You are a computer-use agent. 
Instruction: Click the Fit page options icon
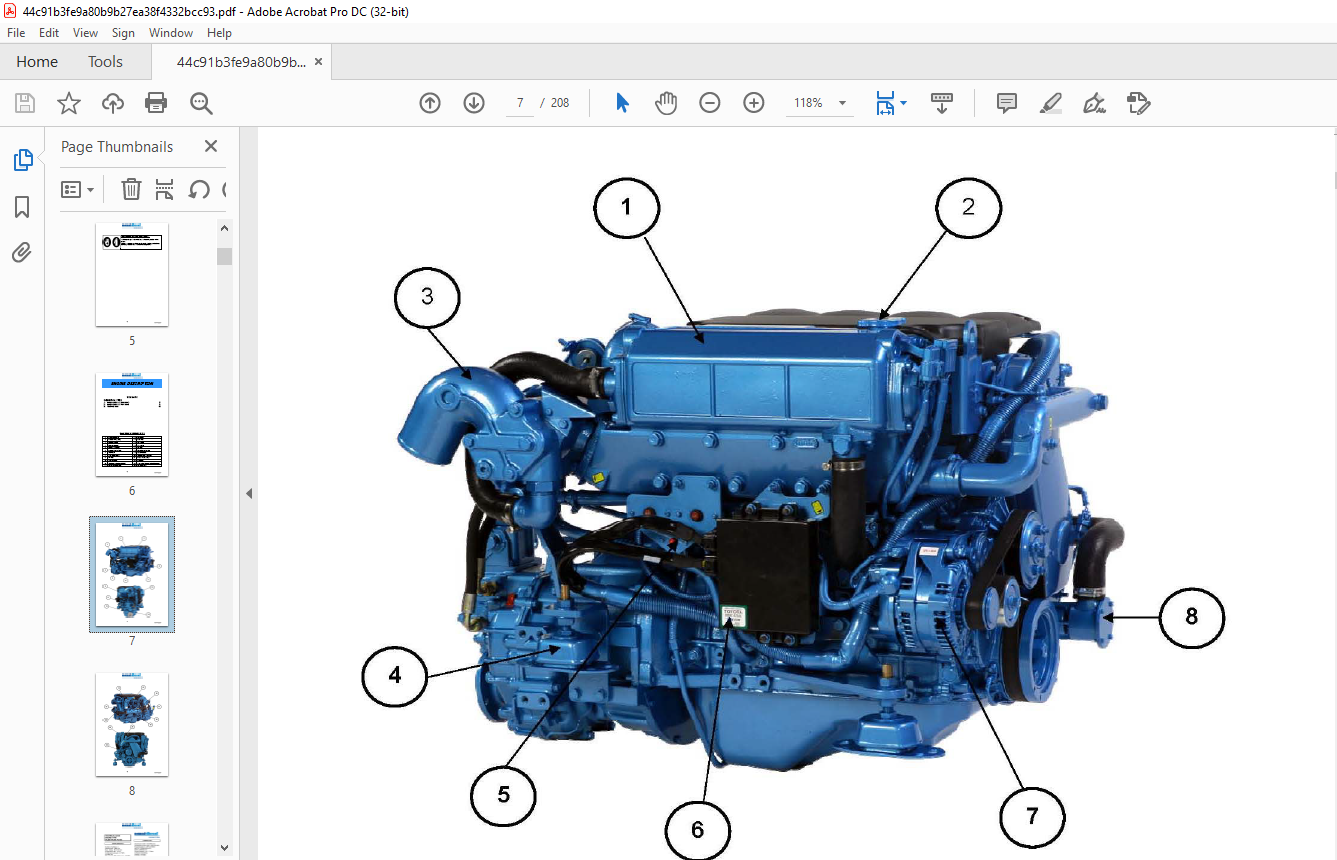885,103
